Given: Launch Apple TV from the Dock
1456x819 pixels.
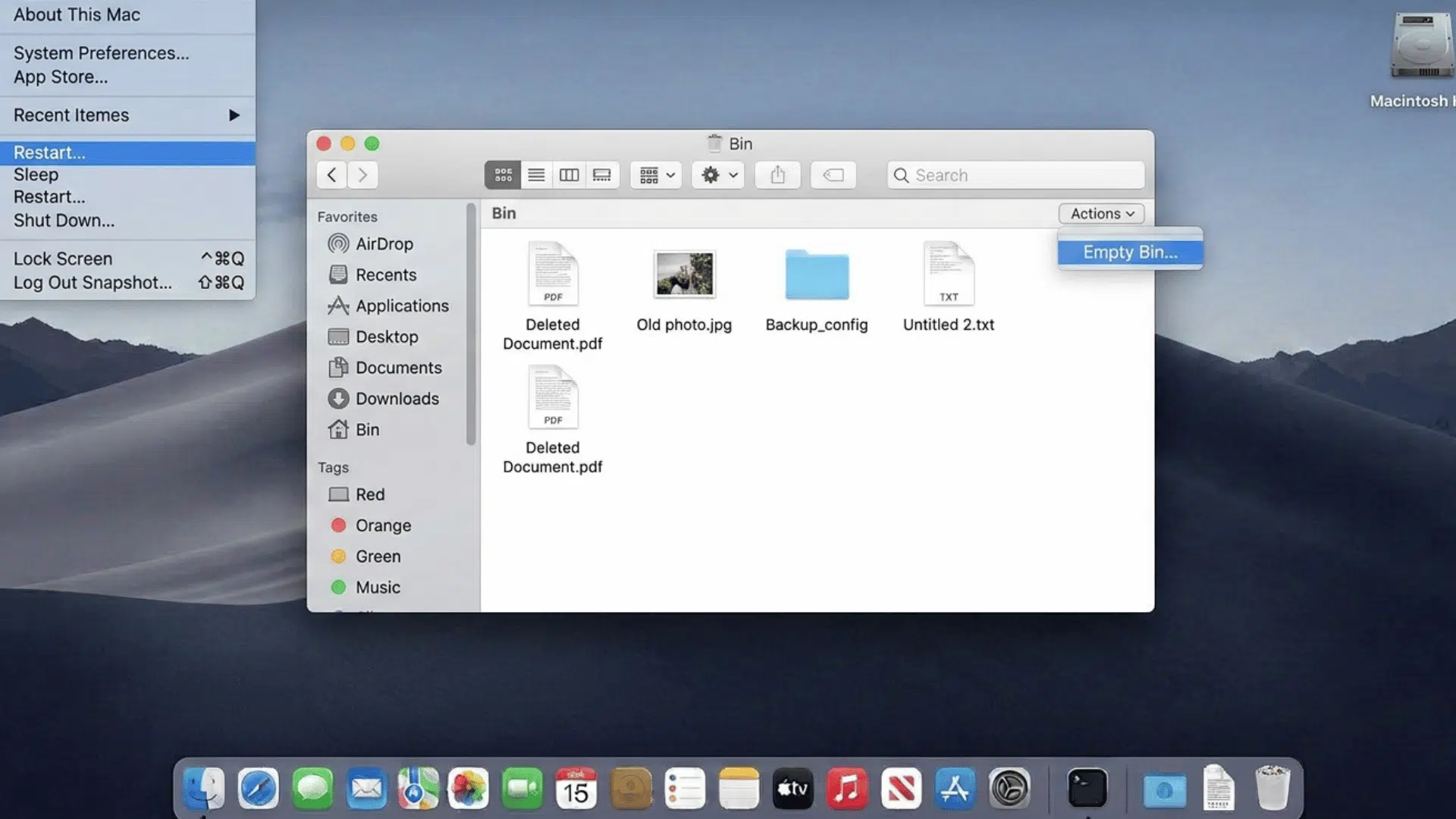Looking at the screenshot, I should 792,789.
